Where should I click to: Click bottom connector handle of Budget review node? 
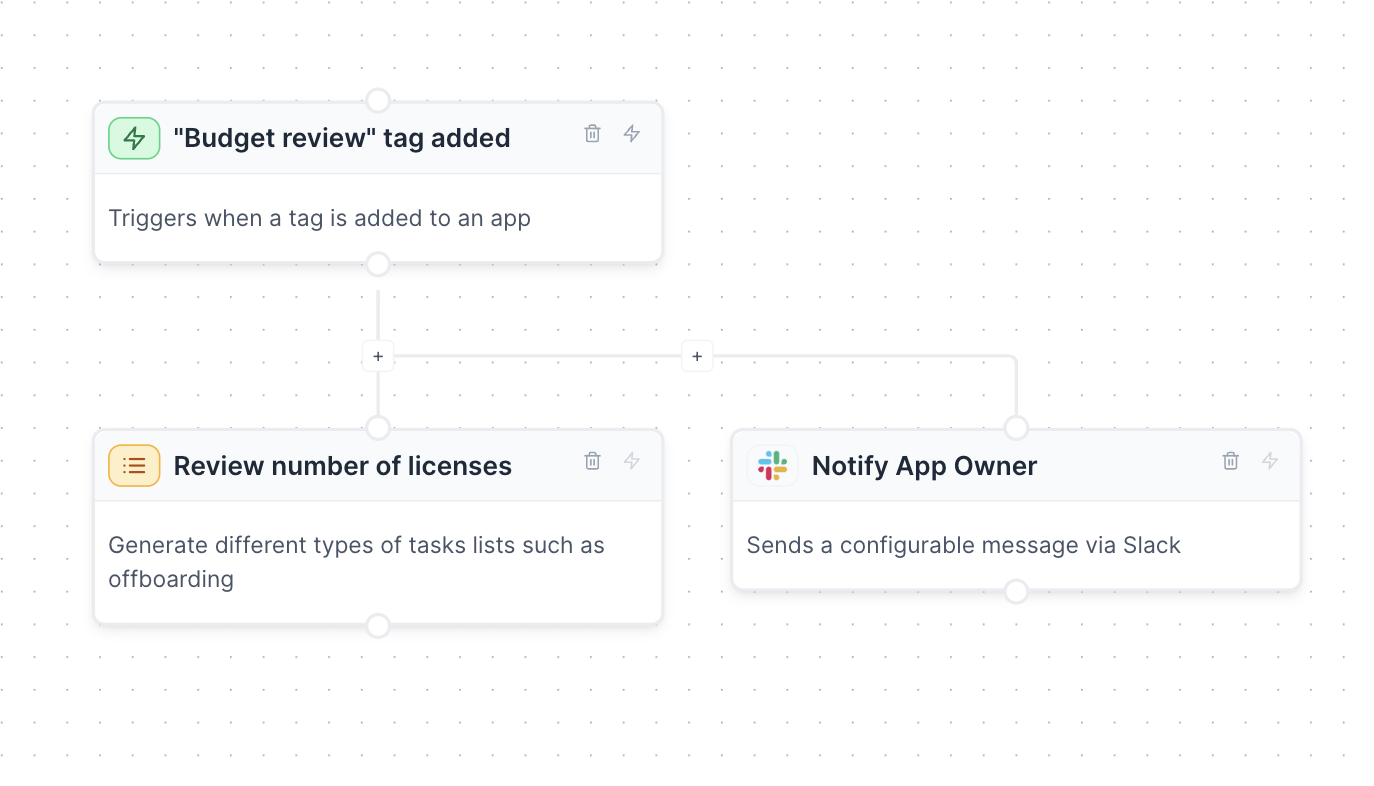[378, 264]
